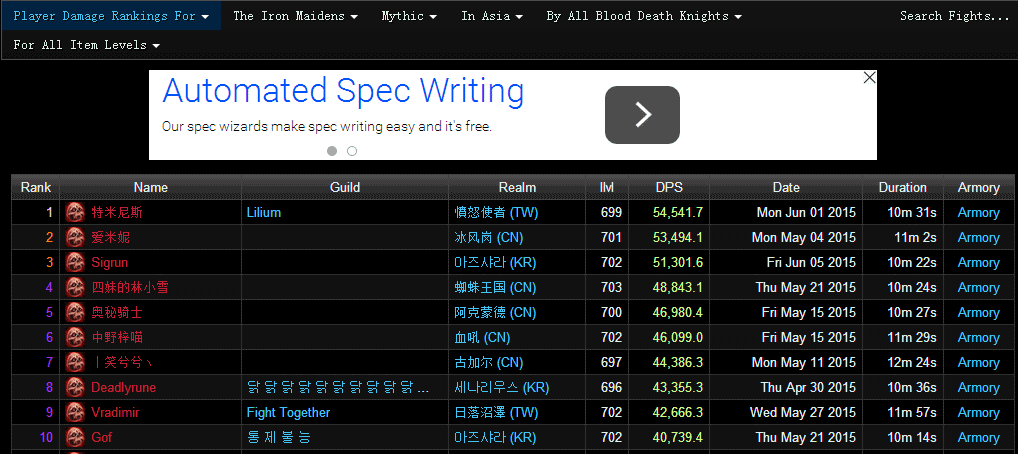Image resolution: width=1018 pixels, height=454 pixels.
Task: Click the Search Fights field
Action: (954, 16)
